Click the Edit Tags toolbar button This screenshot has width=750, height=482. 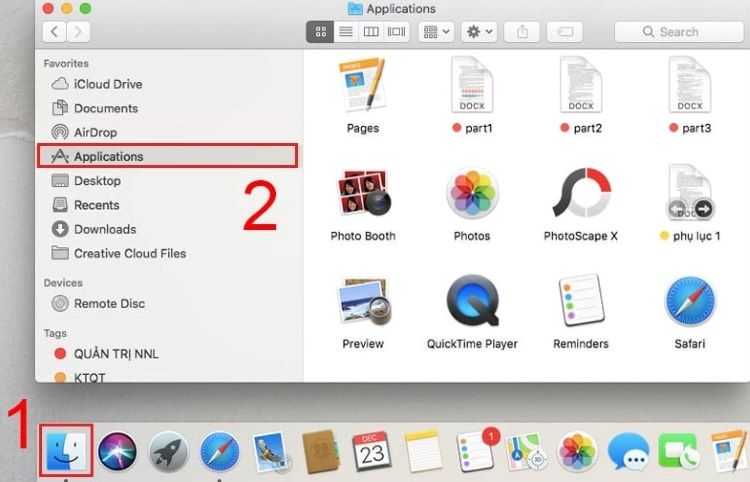coord(565,32)
